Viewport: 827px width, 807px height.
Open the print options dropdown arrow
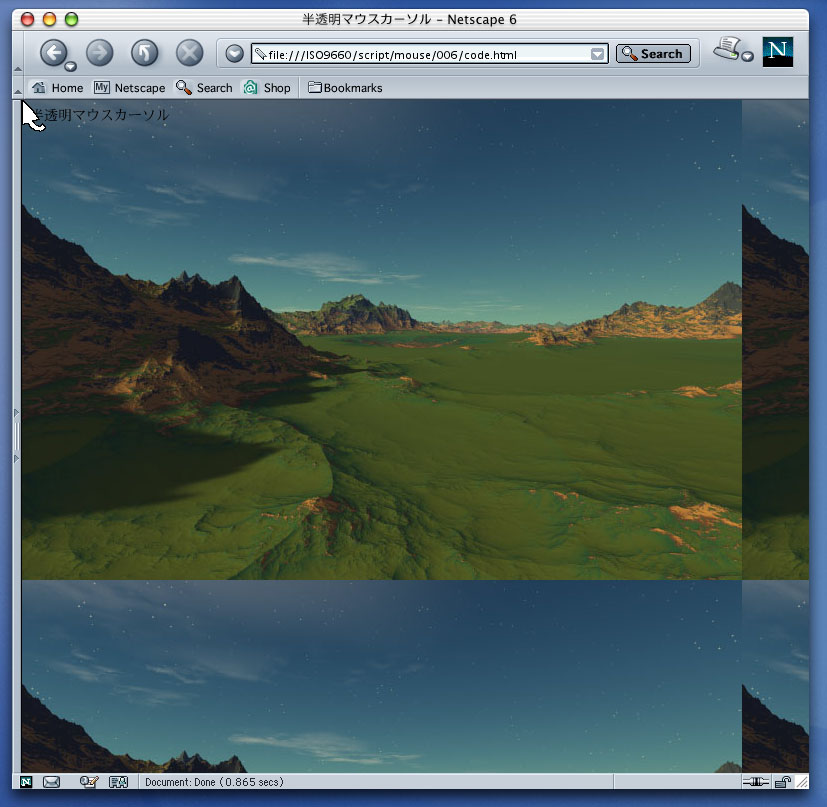[x=747, y=56]
